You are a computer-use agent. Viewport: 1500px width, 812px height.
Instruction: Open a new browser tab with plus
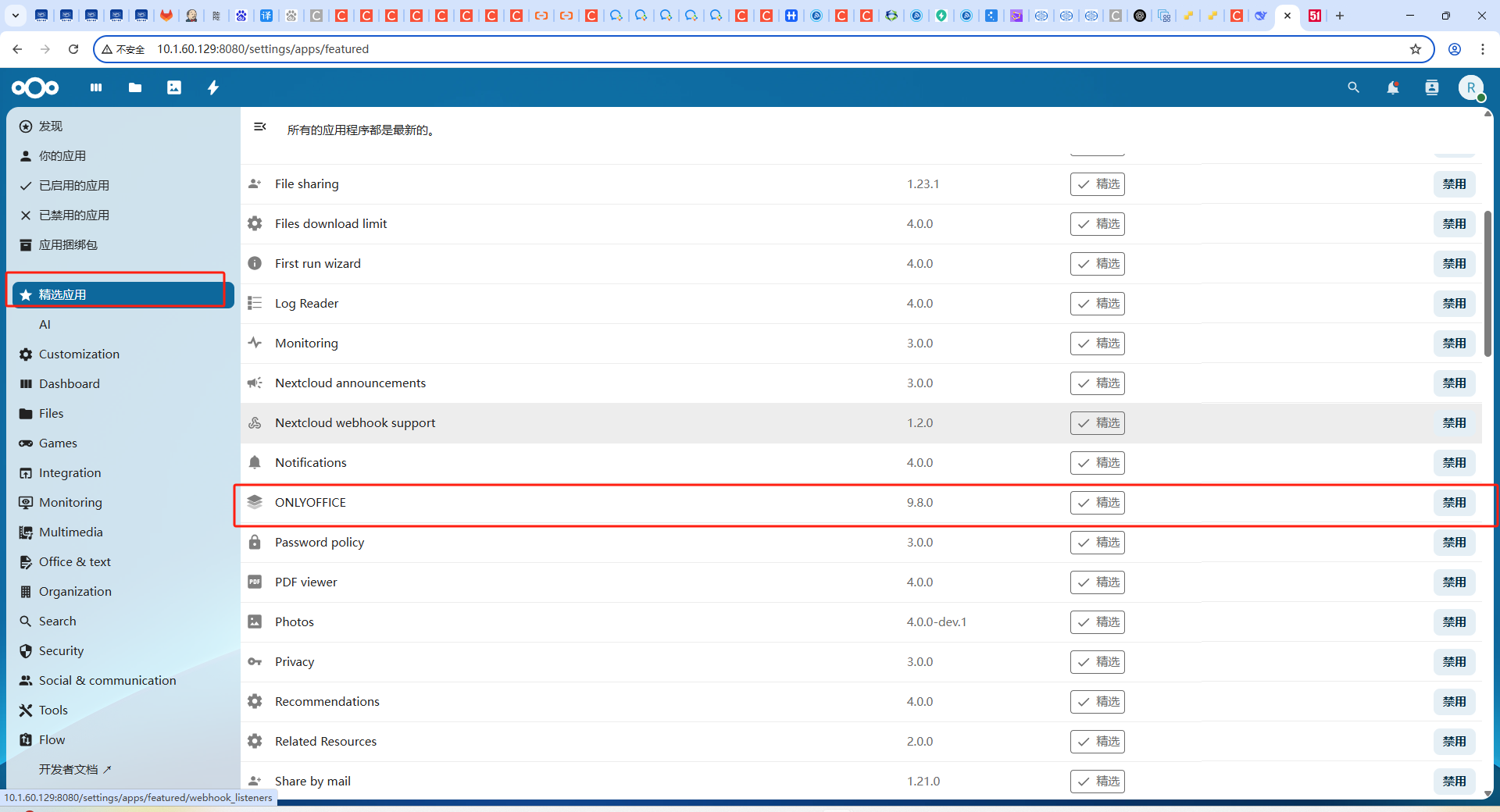pos(1340,16)
